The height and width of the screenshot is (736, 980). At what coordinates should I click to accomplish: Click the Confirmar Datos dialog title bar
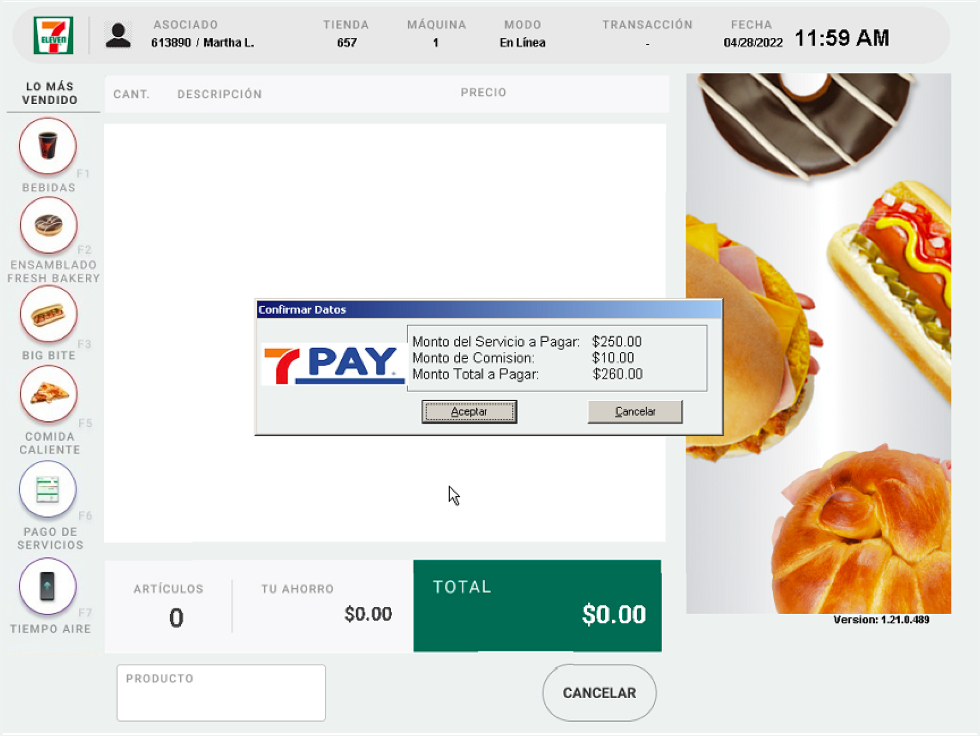point(489,309)
